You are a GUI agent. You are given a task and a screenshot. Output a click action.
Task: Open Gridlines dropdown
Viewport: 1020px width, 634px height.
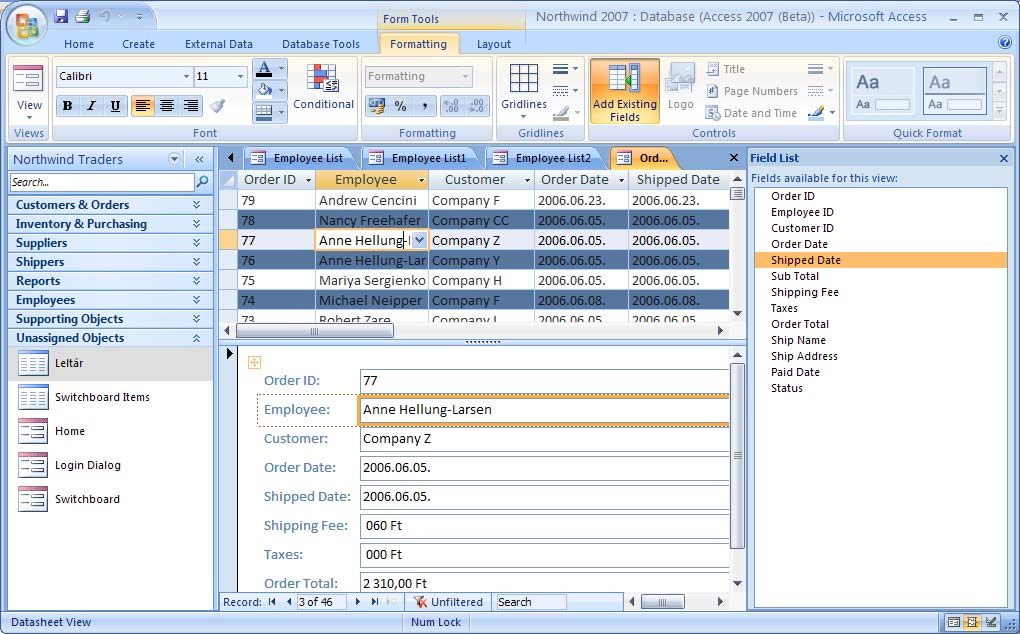[524, 91]
